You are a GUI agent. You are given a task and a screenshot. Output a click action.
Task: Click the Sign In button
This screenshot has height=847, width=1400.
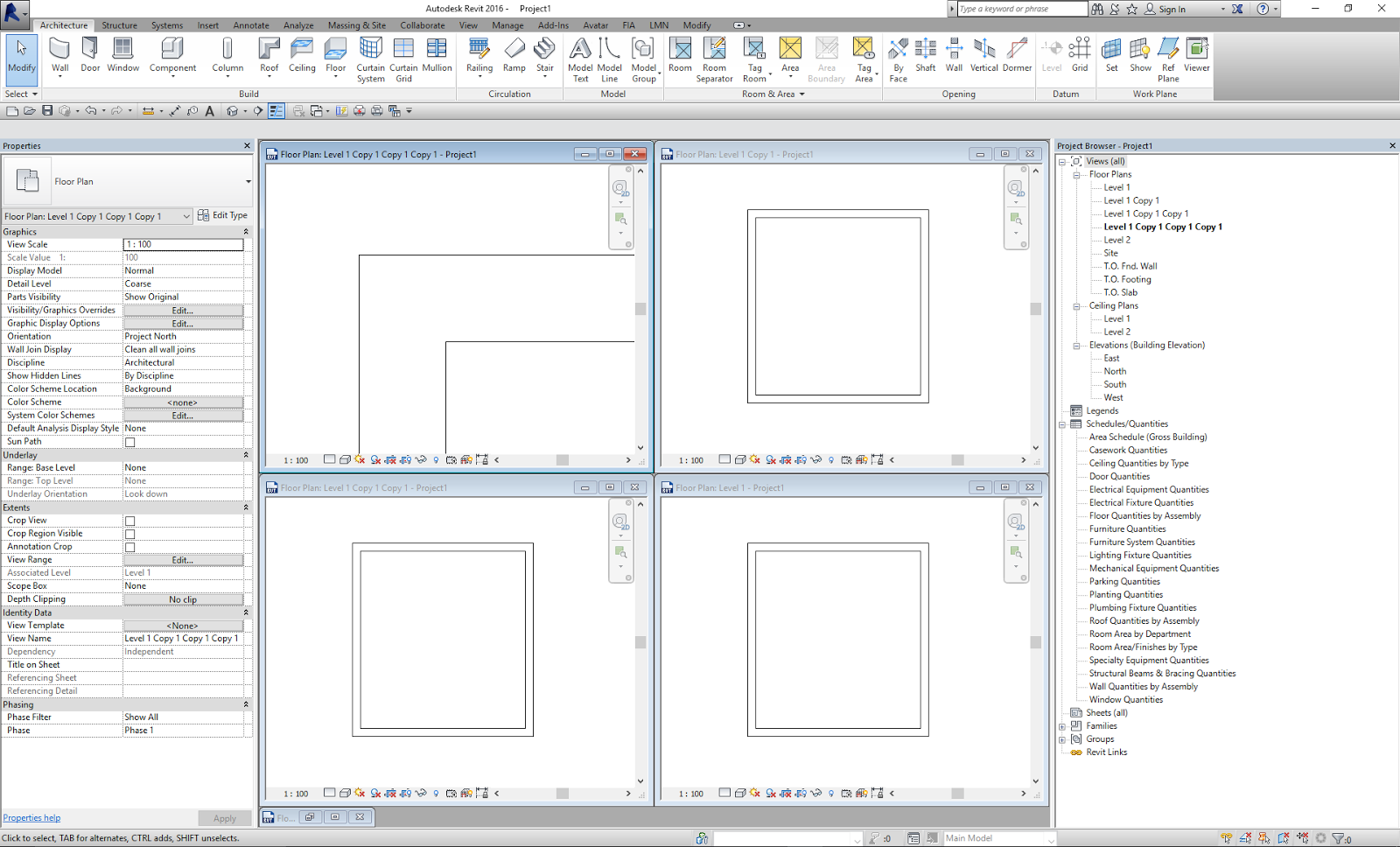pyautogui.click(x=1165, y=9)
